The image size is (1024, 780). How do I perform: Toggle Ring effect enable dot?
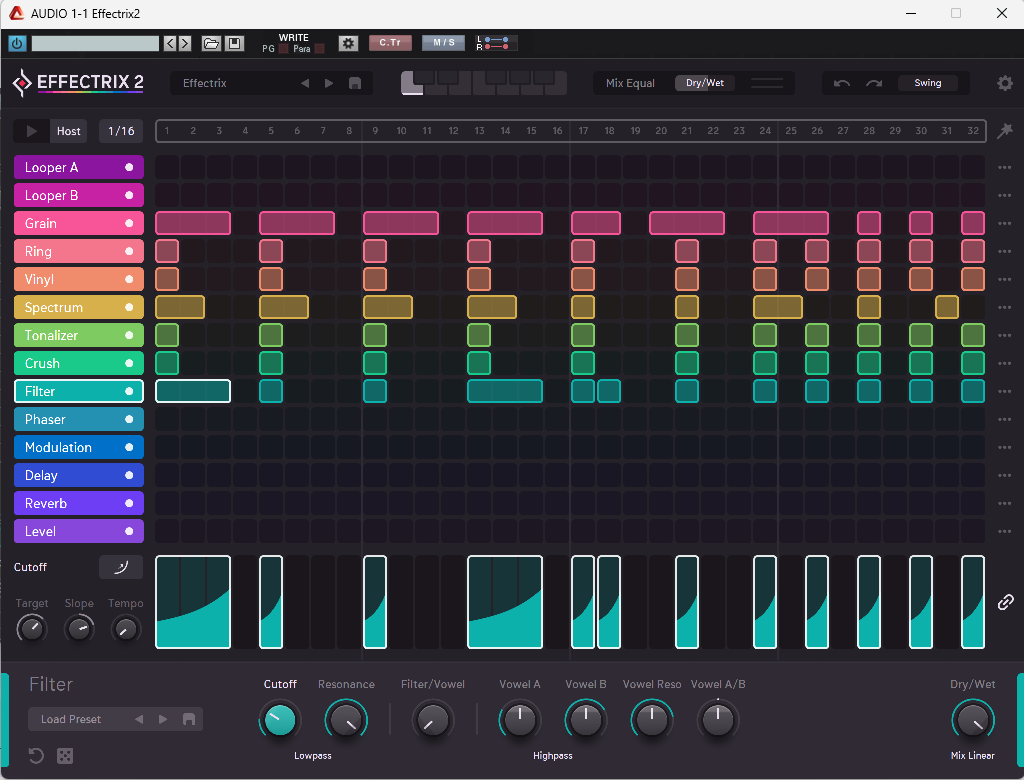[129, 252]
